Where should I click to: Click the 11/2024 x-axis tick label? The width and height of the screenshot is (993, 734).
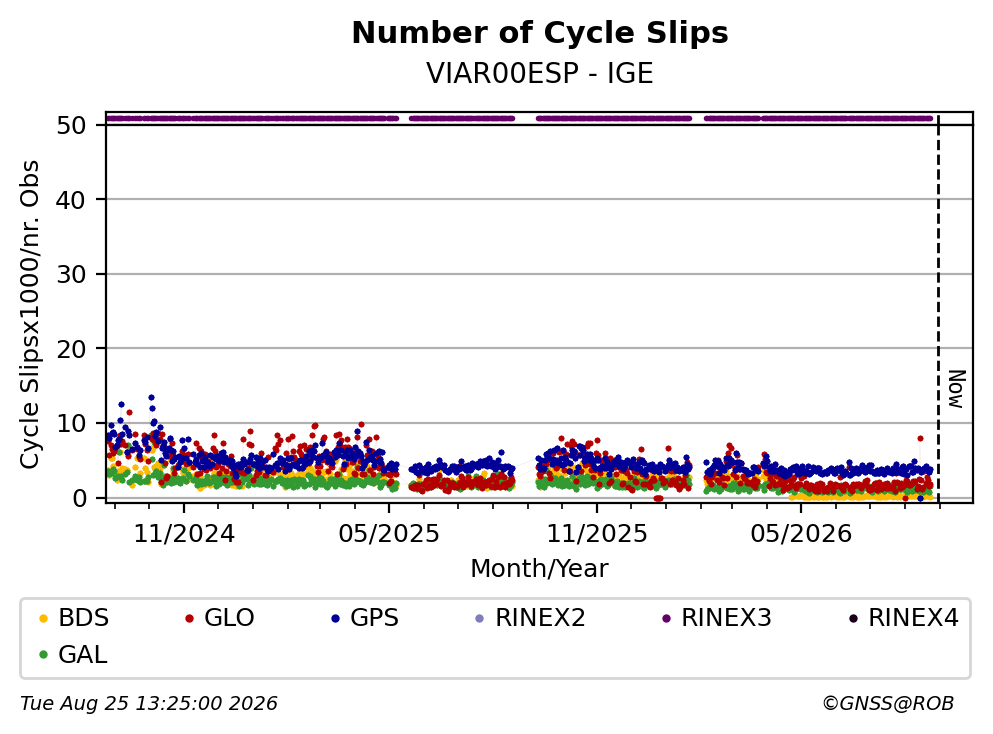(x=184, y=534)
